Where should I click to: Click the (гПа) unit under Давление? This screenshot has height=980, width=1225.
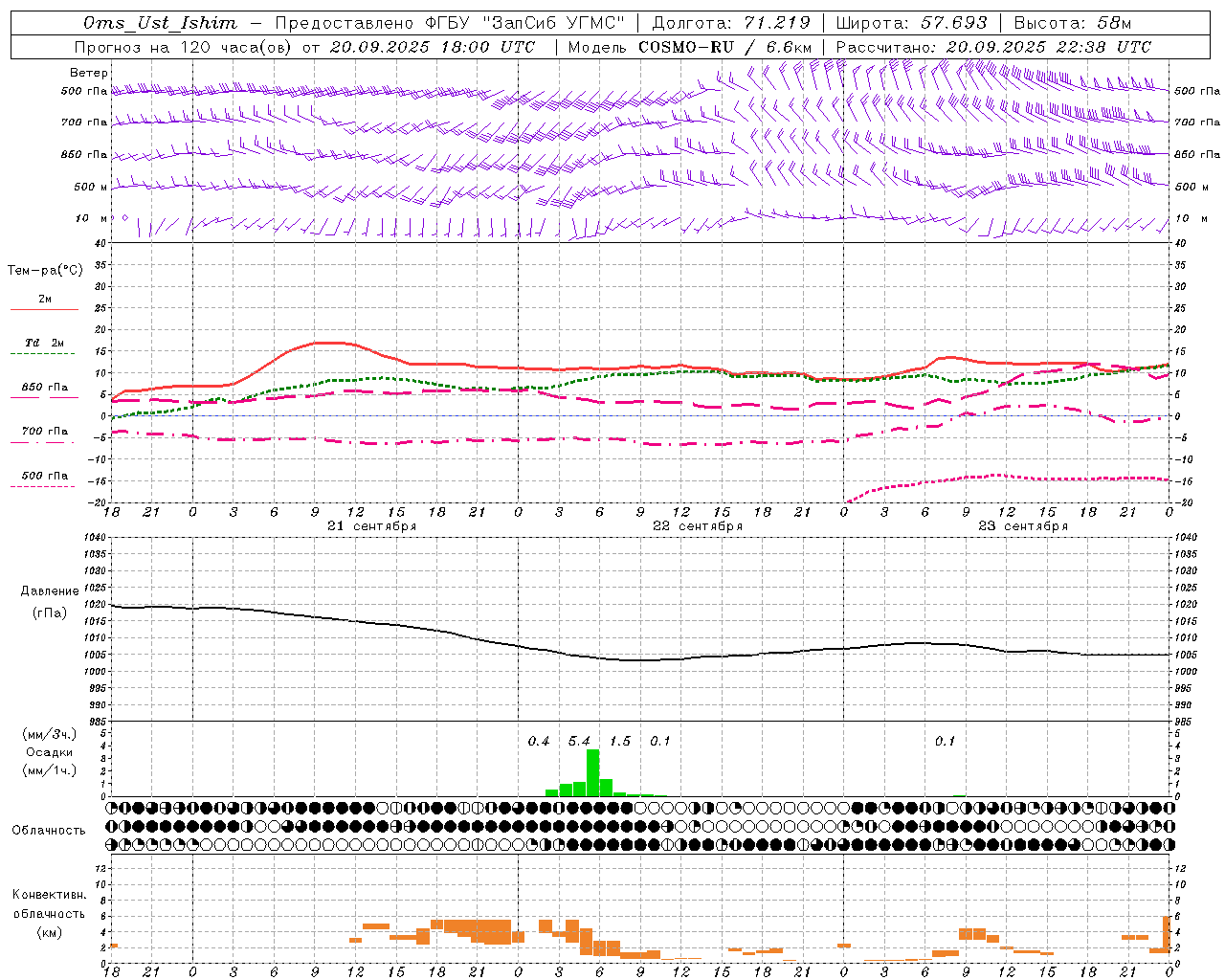[x=50, y=612]
